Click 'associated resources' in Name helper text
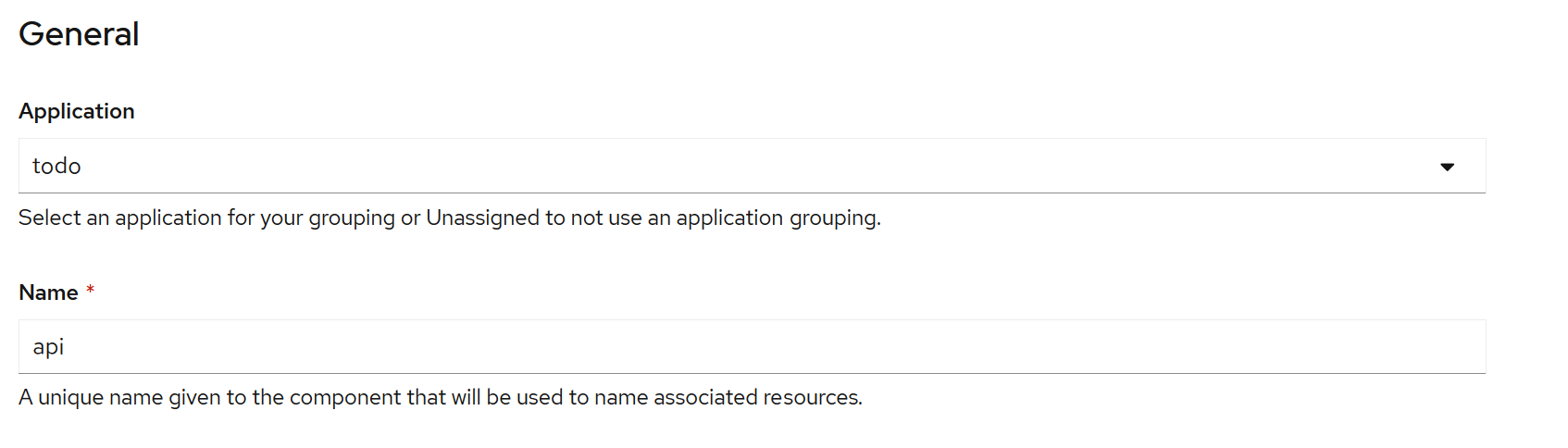 pos(757,397)
